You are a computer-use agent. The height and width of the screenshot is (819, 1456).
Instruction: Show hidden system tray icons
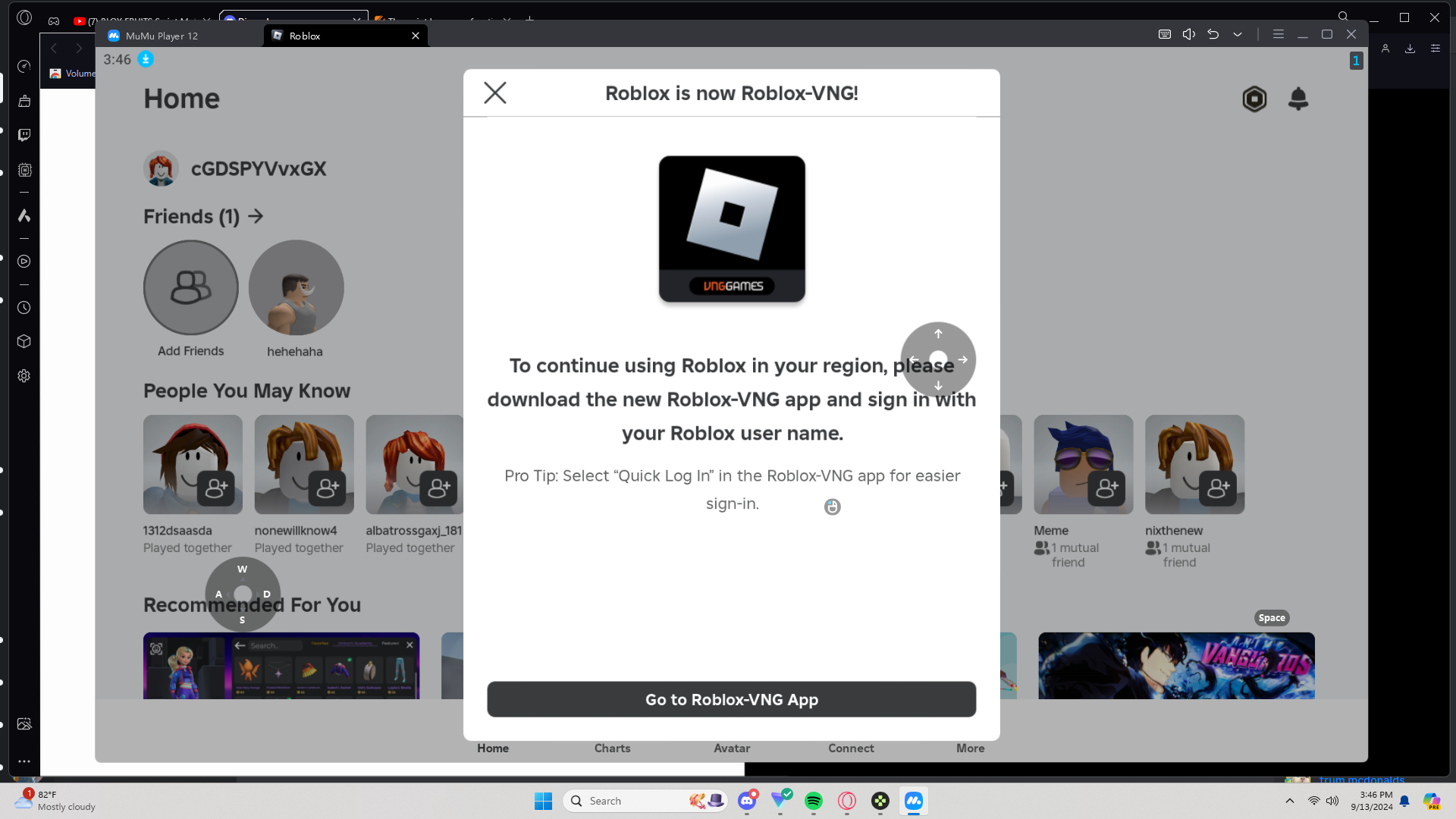pyautogui.click(x=1290, y=801)
